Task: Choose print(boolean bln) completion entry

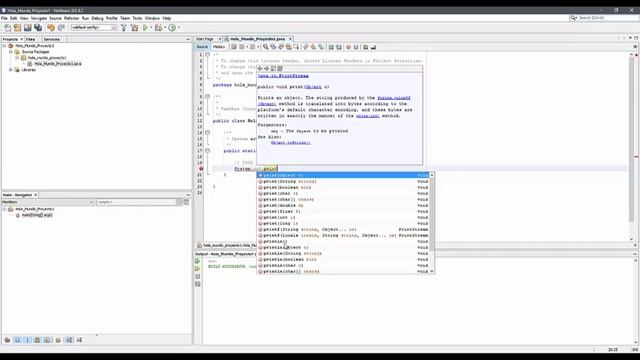Action: 343,187
